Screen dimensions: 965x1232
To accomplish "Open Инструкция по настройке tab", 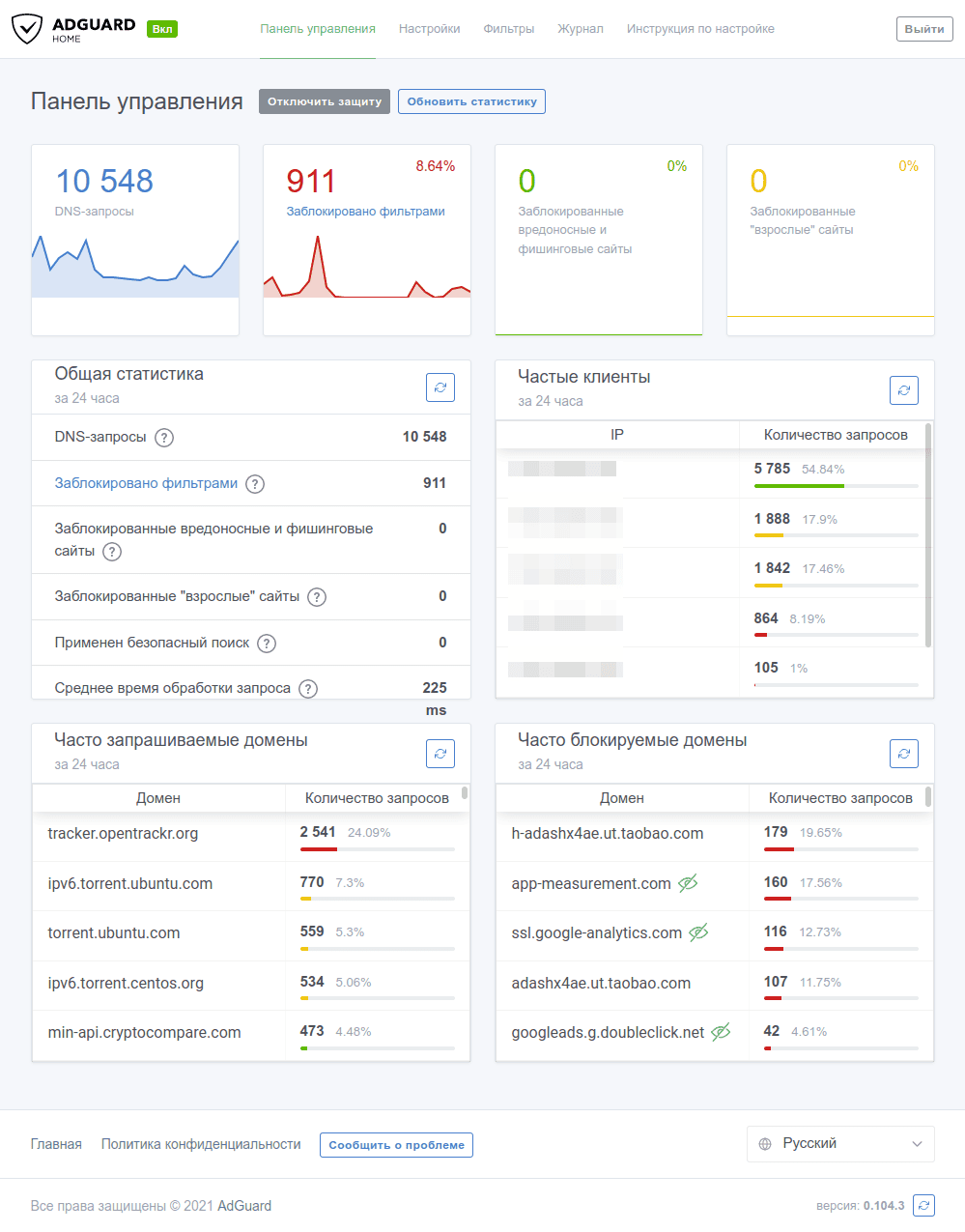I will (x=699, y=29).
